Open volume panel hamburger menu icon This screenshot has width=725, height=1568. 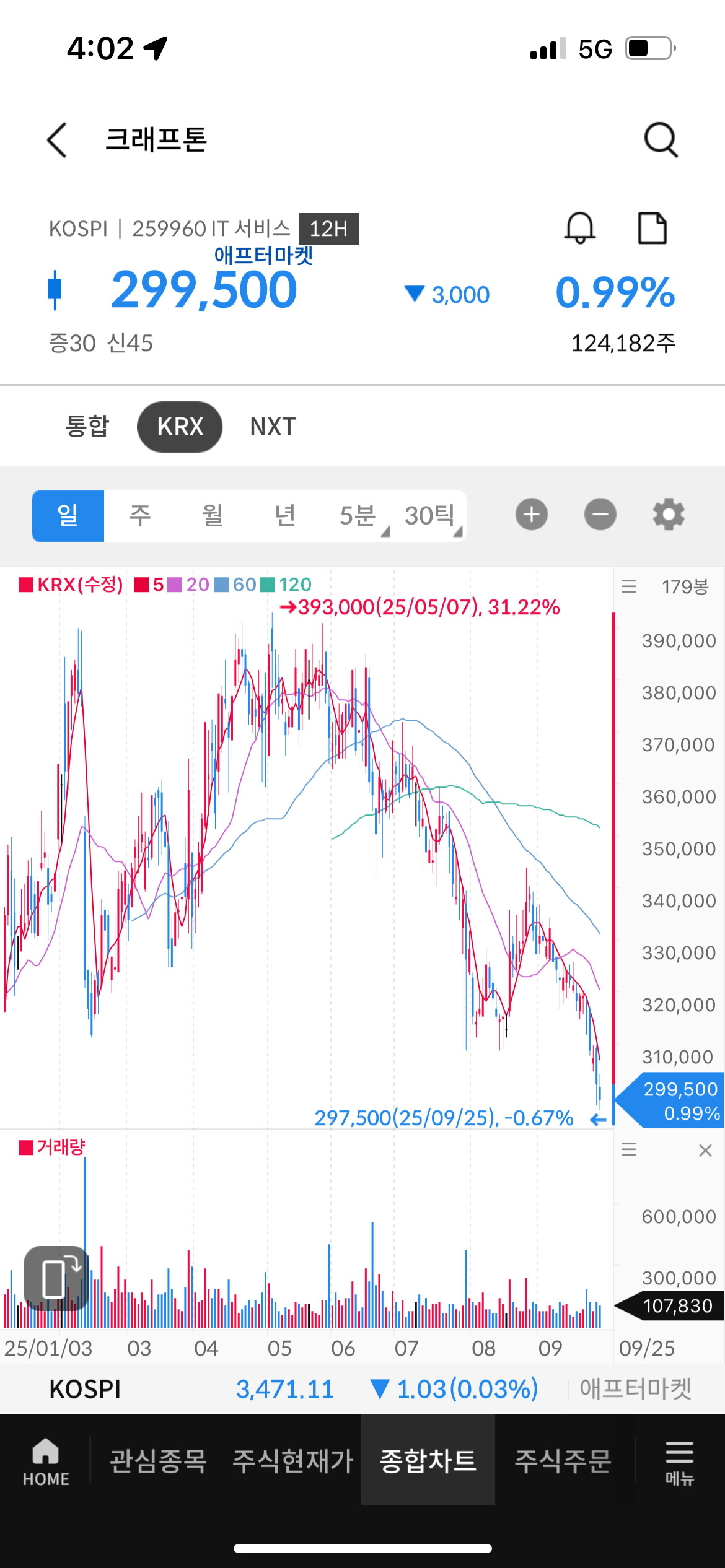click(x=629, y=1150)
